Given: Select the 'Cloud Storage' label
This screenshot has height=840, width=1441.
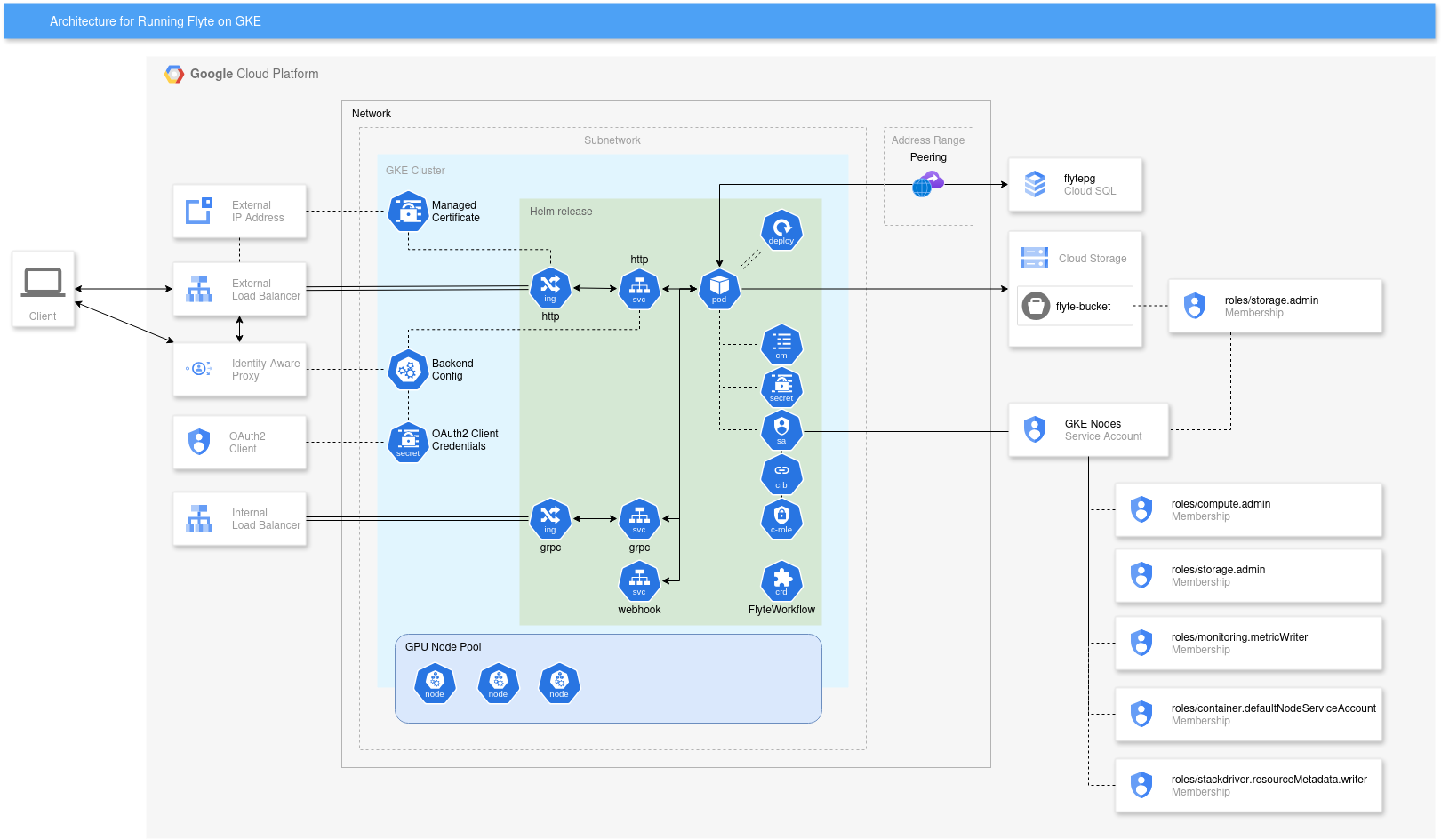Looking at the screenshot, I should [1093, 259].
